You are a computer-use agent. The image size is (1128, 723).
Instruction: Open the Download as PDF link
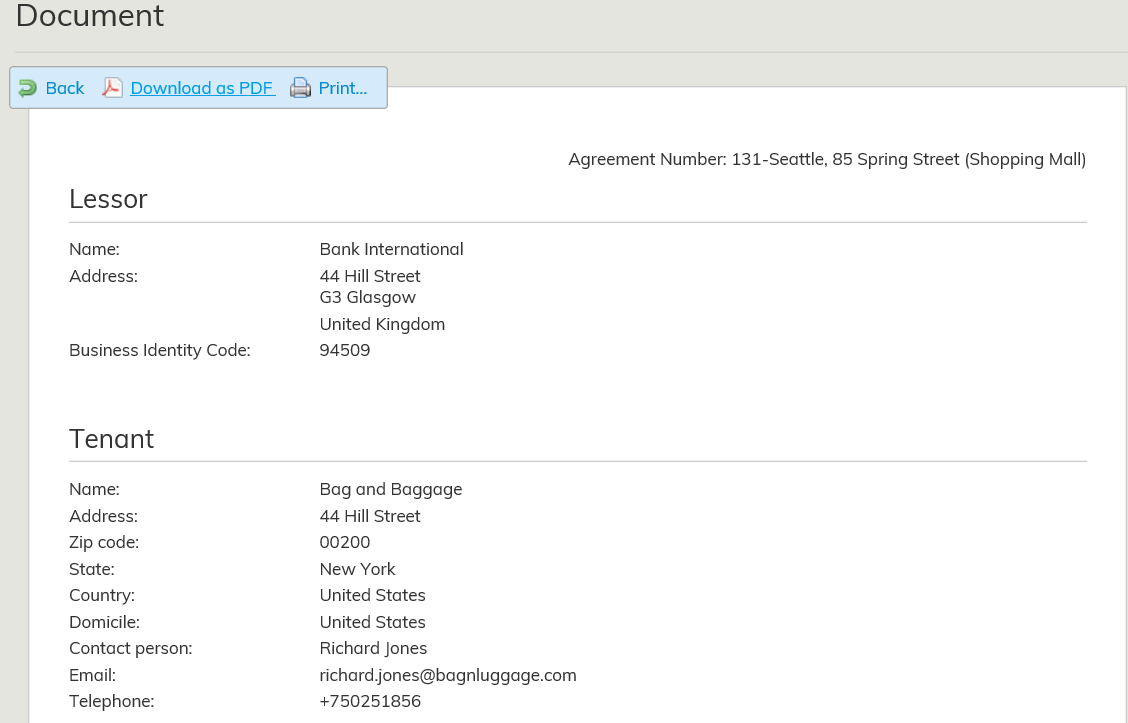(202, 88)
